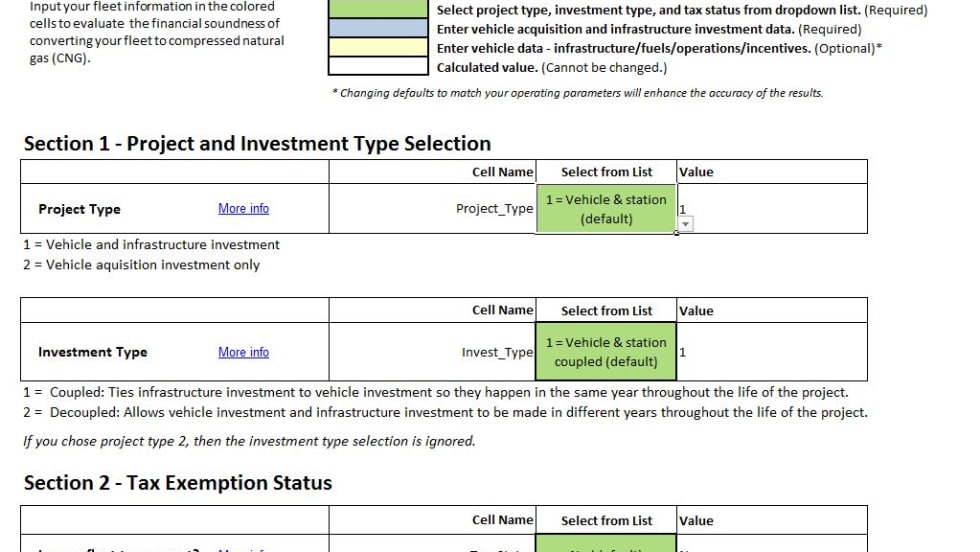980x552 pixels.
Task: Select the bold Investment Type row label
Action: pos(92,352)
